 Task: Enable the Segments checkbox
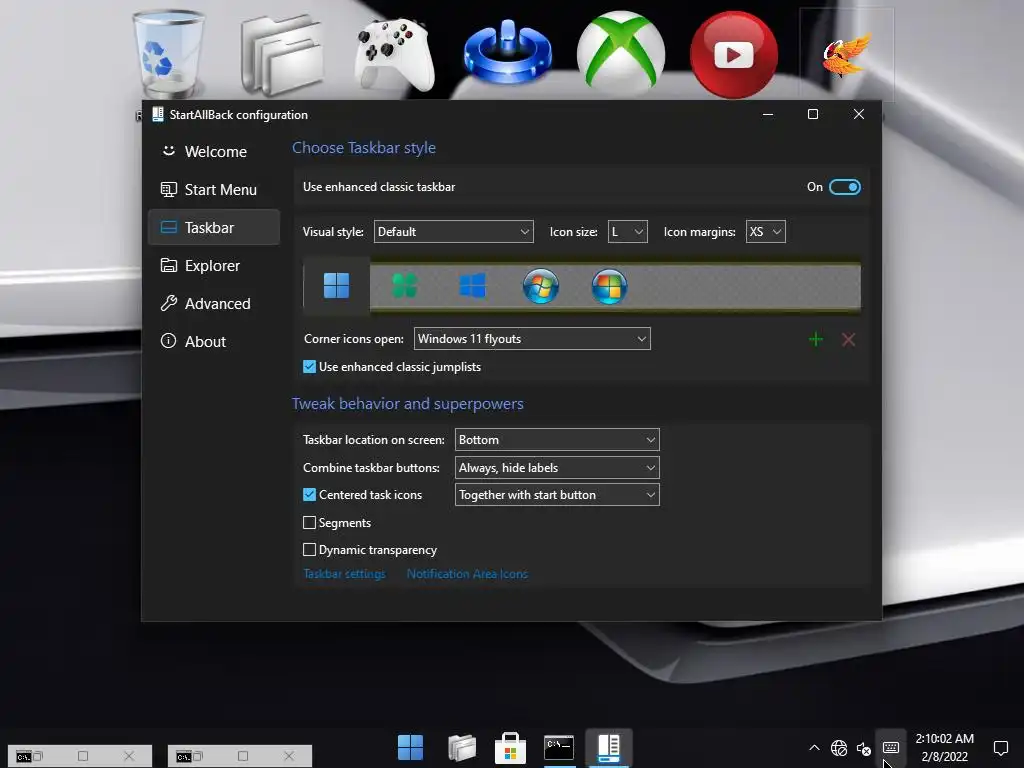(x=310, y=522)
